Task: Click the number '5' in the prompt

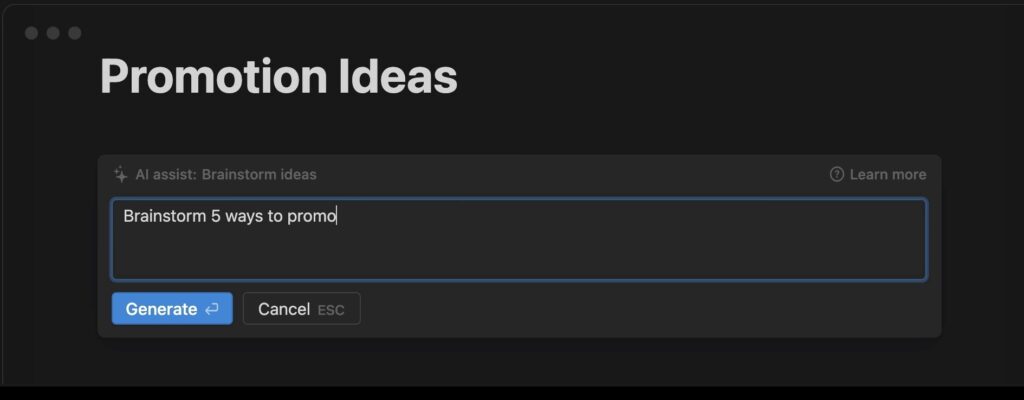Action: pos(216,216)
